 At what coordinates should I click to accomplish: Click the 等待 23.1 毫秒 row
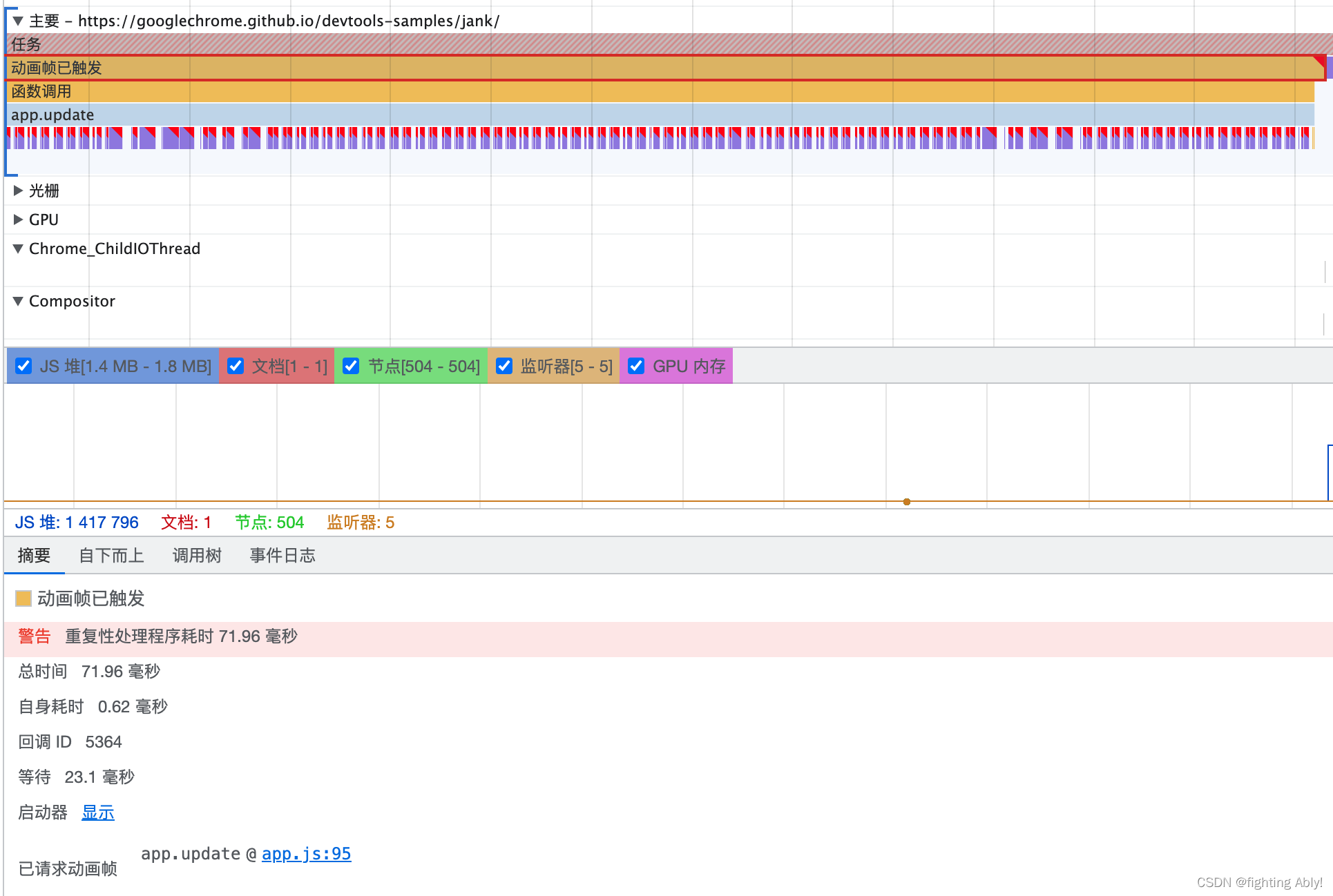click(76, 777)
